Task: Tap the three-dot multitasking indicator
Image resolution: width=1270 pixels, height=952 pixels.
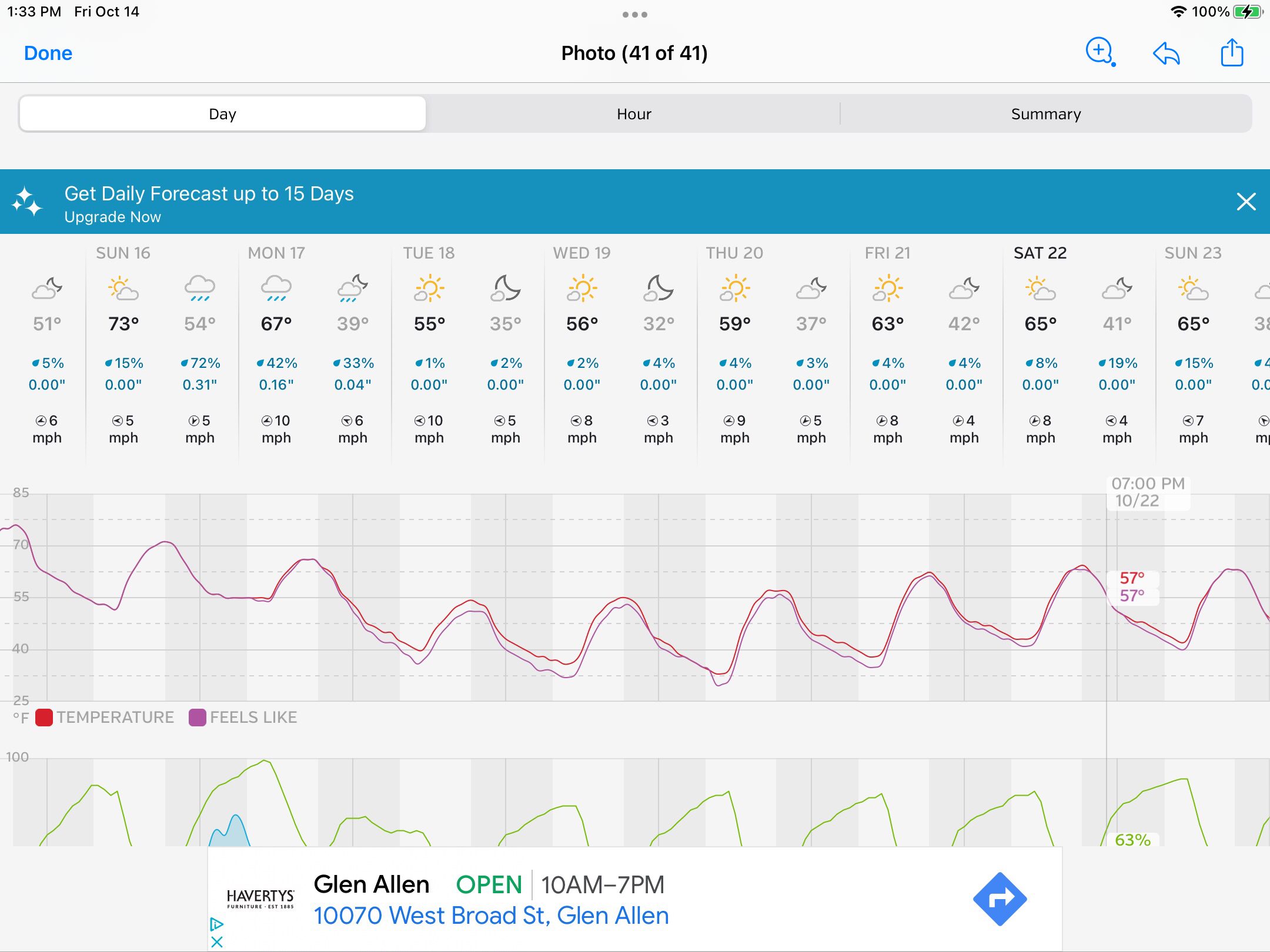Action: 634,15
